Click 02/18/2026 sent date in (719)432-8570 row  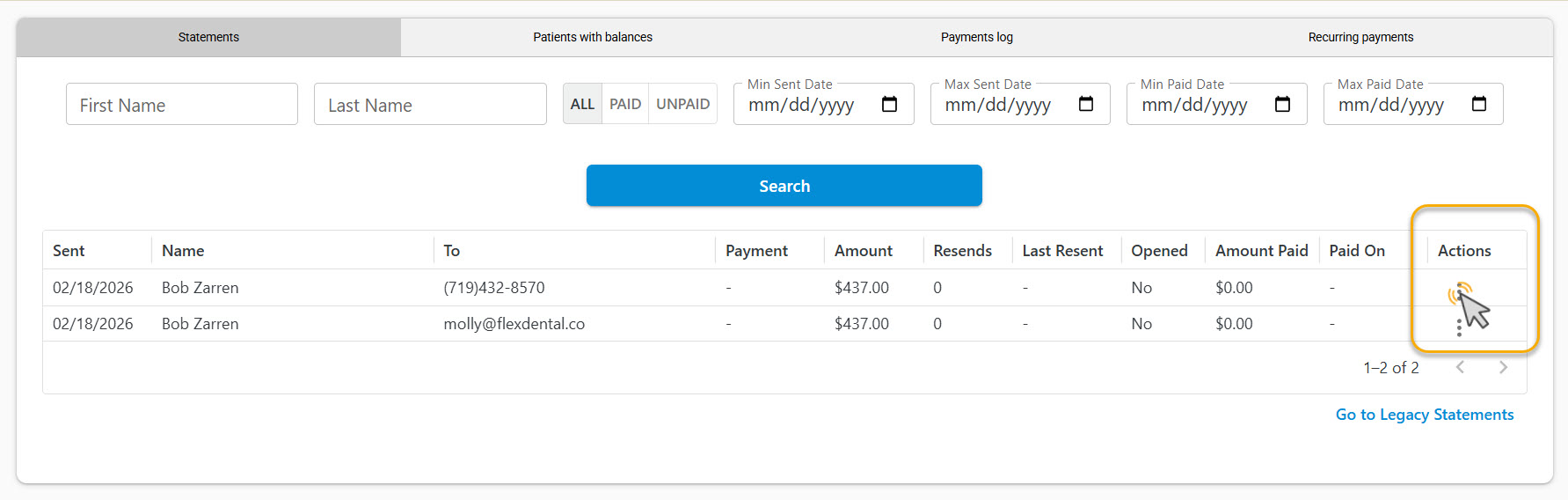(92, 288)
